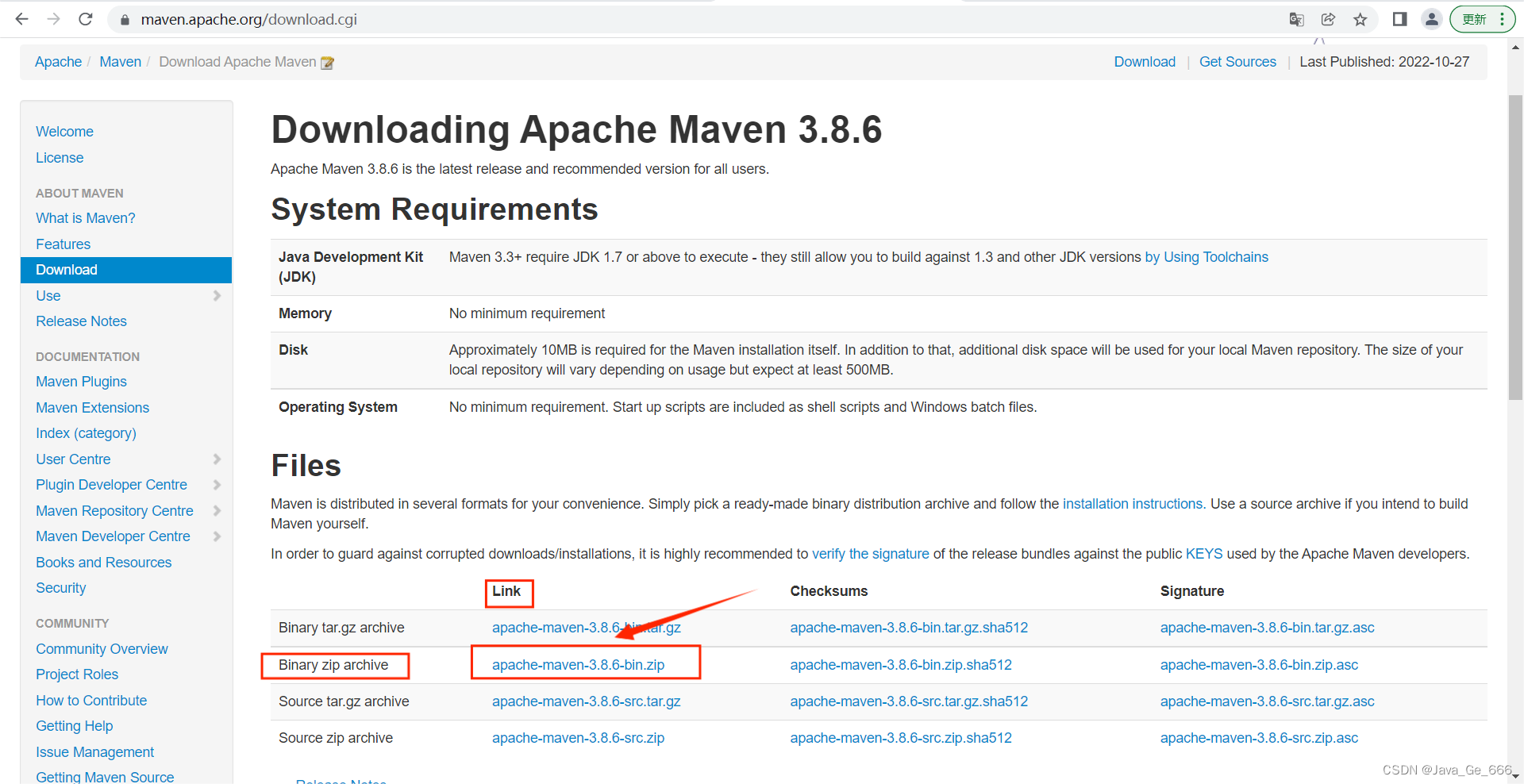Viewport: 1524px width, 784px height.
Task: Click the Get Sources link
Action: coord(1237,62)
